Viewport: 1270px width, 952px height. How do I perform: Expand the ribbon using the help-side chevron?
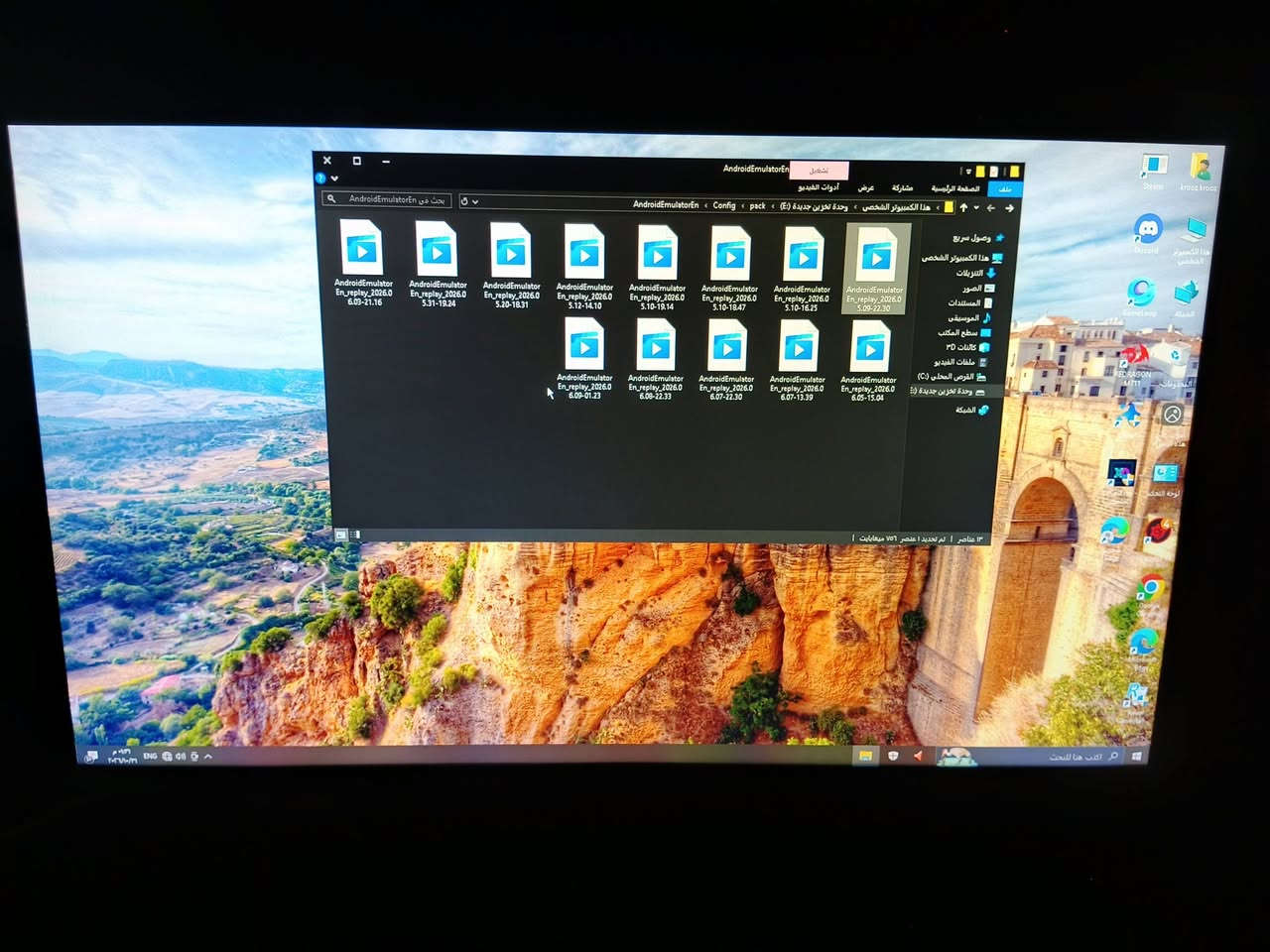point(334,178)
